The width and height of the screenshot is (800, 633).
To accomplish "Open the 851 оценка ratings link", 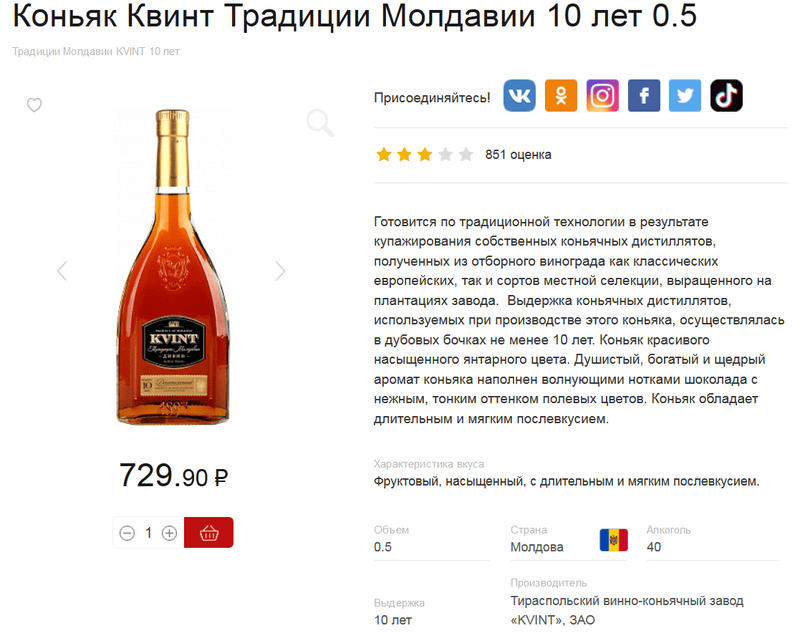I will pyautogui.click(x=518, y=155).
